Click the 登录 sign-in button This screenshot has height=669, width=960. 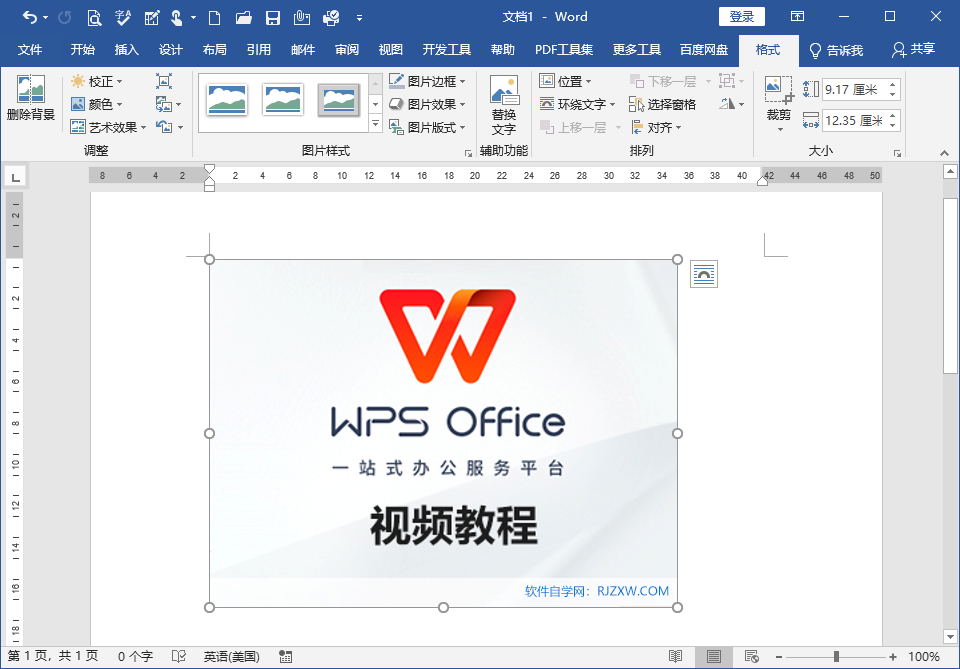point(741,17)
